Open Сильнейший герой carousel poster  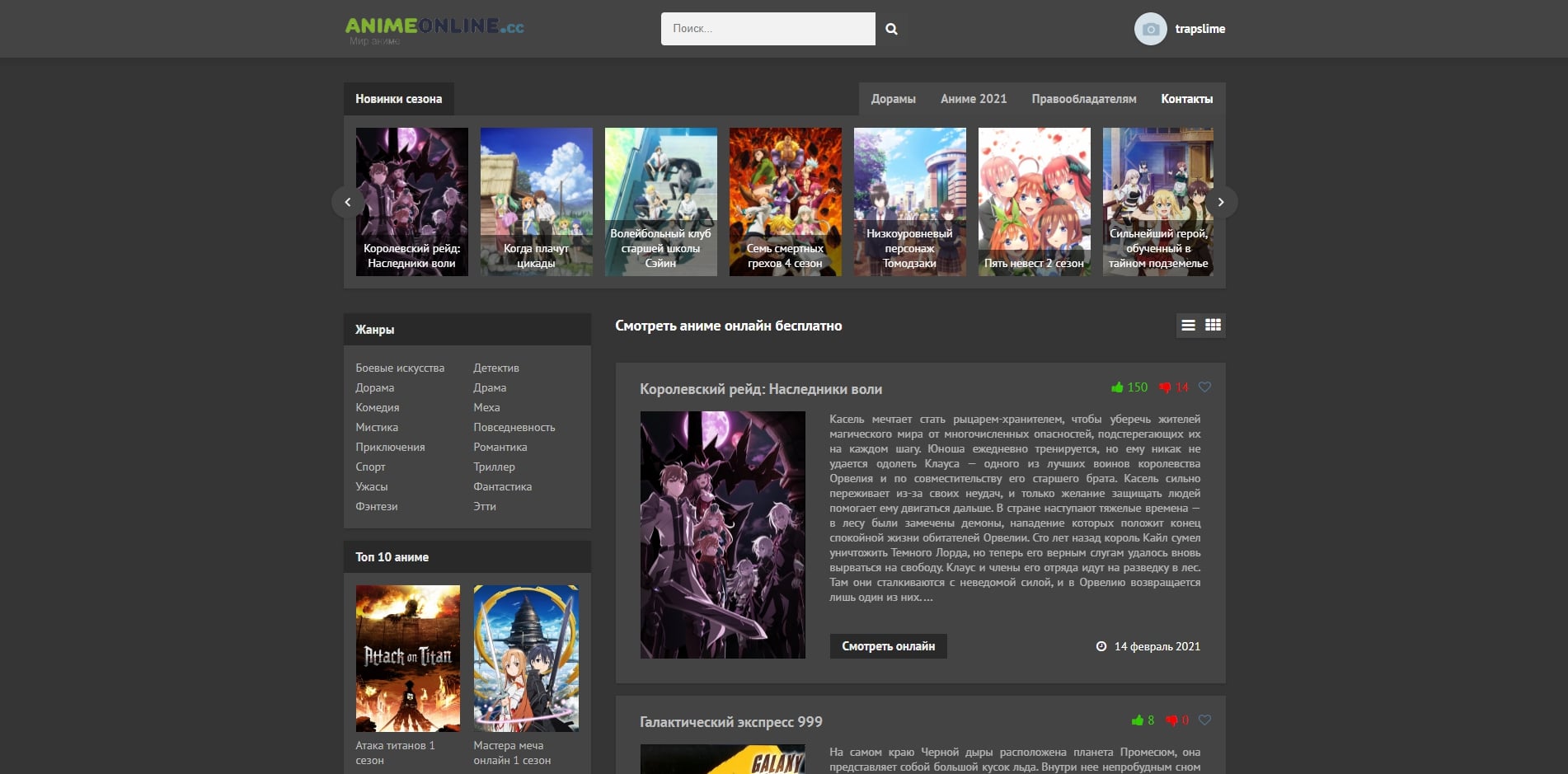(x=1157, y=202)
